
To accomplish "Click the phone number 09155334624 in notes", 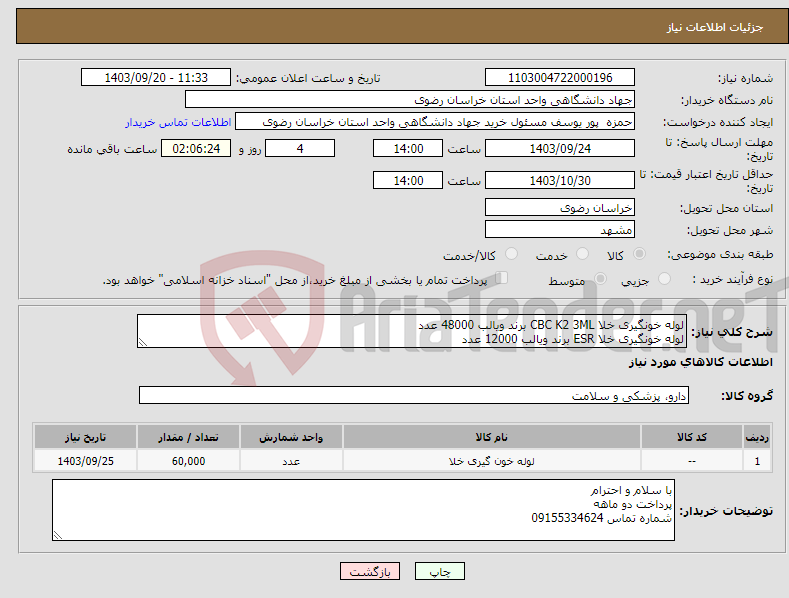I will point(567,518).
